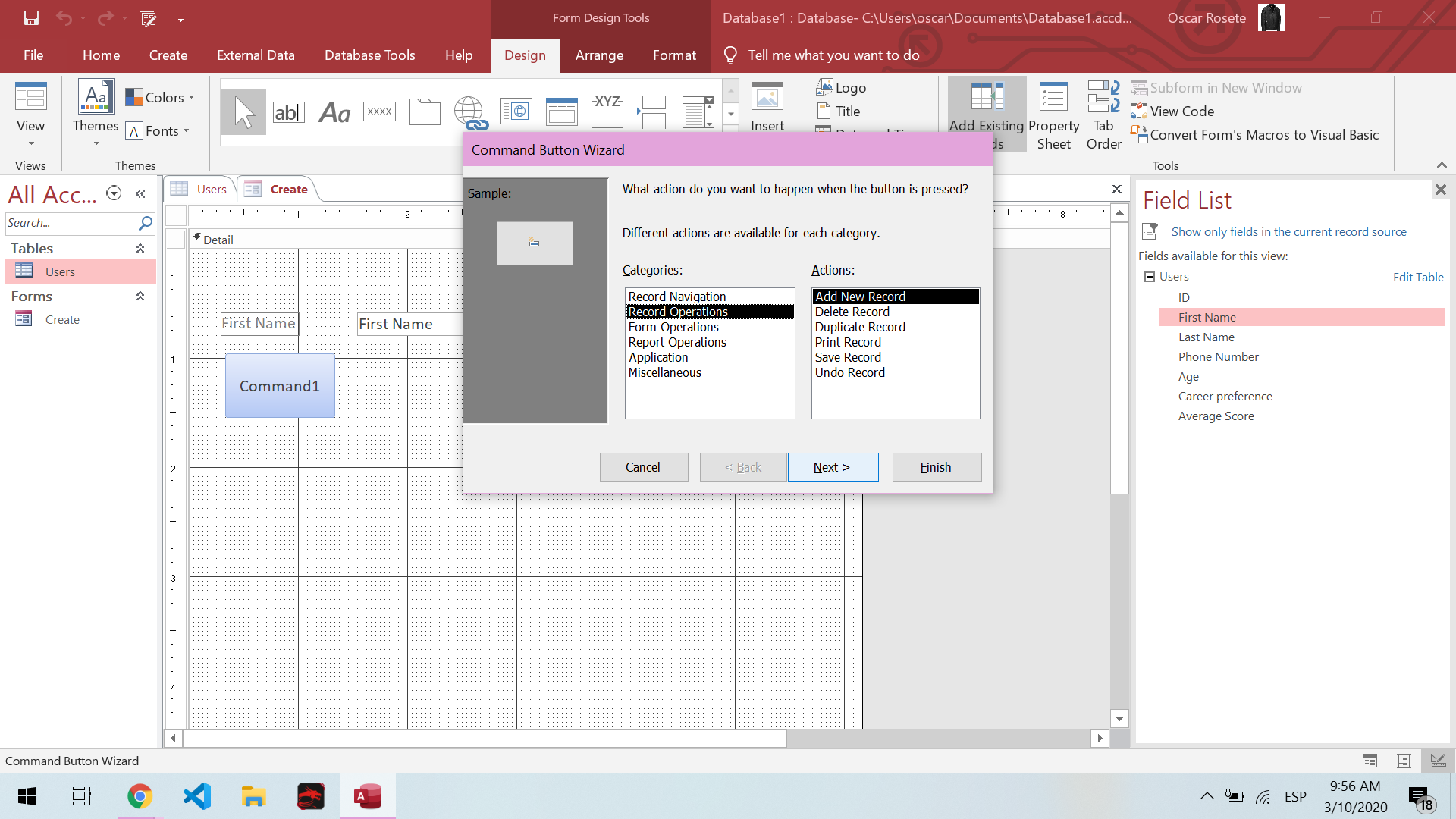The image size is (1456, 819).
Task: Click the Next button in wizard
Action: coord(833,467)
